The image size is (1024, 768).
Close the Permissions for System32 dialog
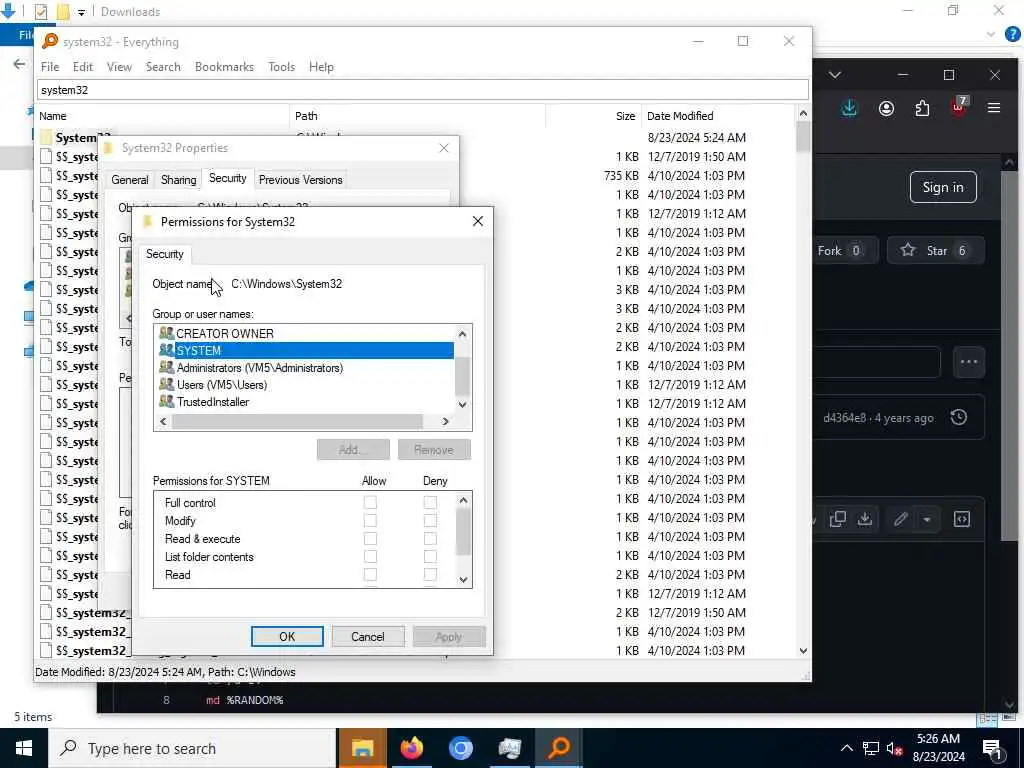[478, 221]
